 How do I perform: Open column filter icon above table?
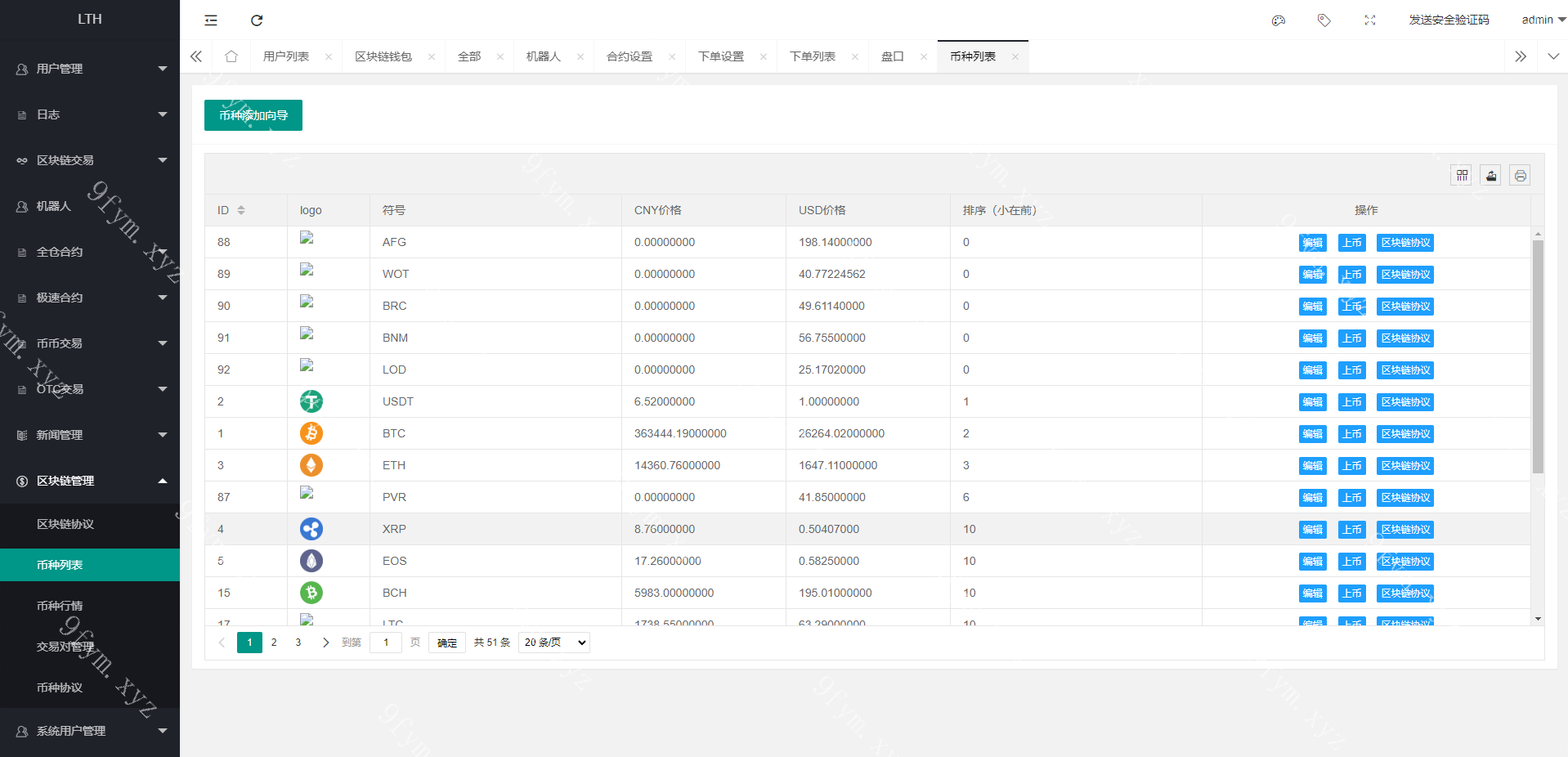(1463, 175)
